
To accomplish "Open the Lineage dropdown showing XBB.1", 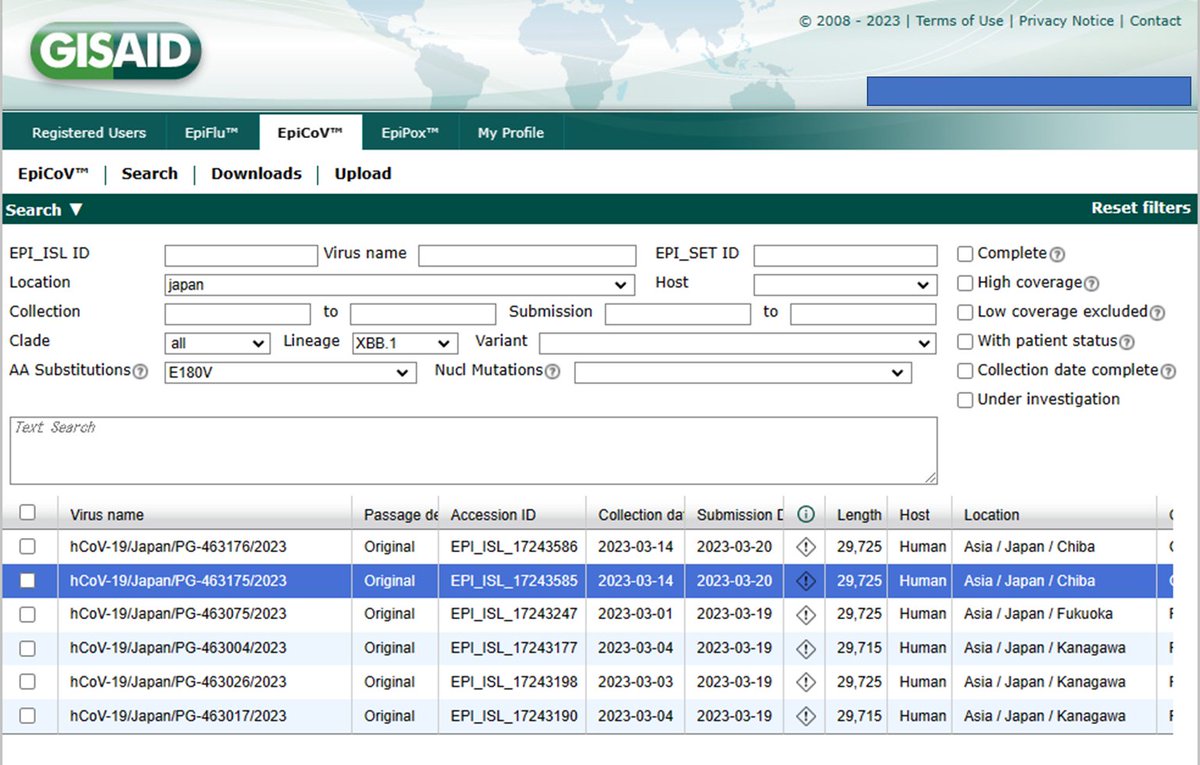I will coord(404,343).
